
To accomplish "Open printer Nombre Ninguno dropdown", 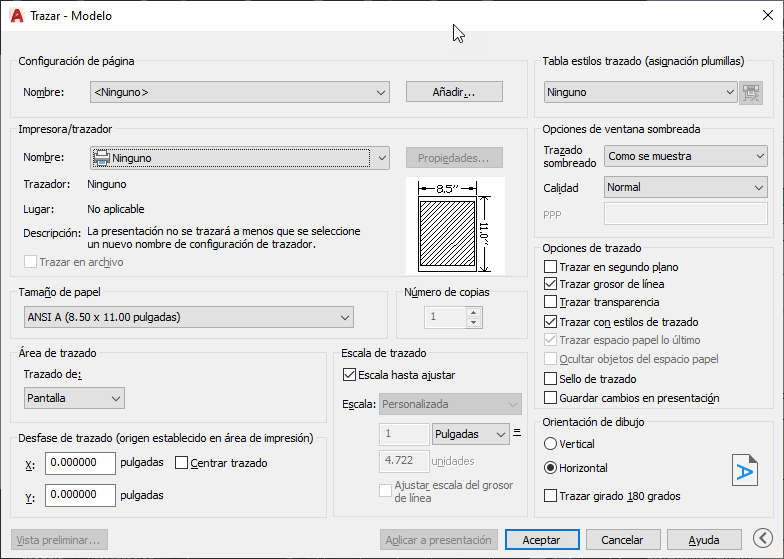I will [240, 158].
